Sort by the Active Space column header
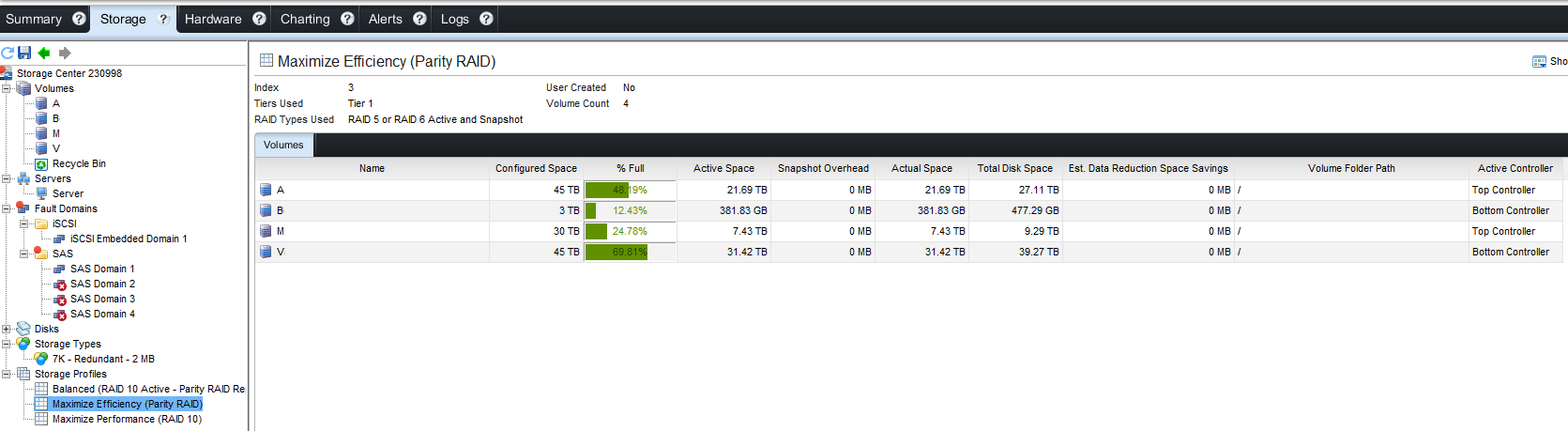Viewport: 1568px width, 431px height. coord(723,168)
